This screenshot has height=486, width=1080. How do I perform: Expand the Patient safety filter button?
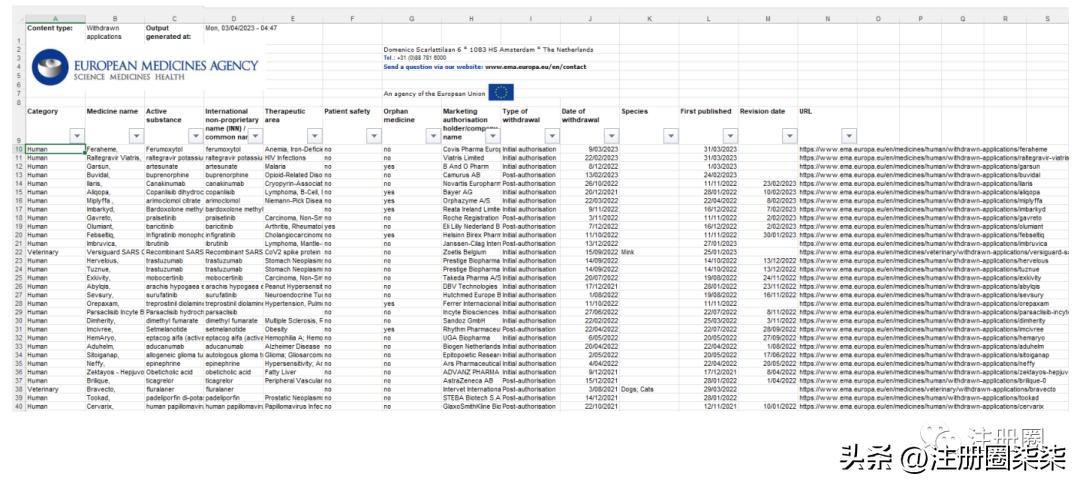pyautogui.click(x=372, y=135)
